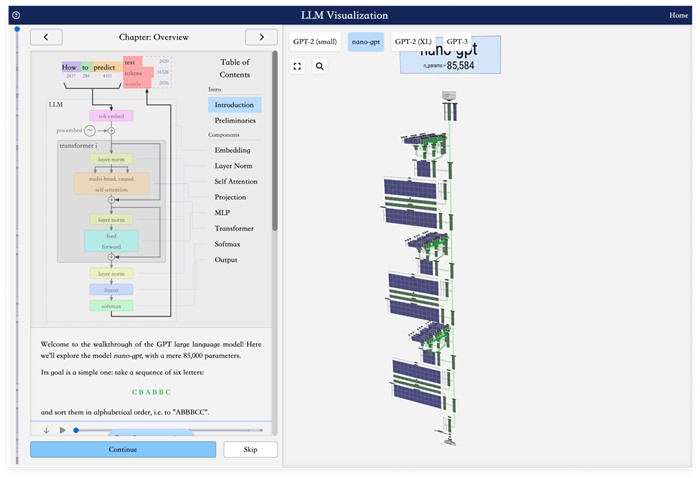Click the Chapter: Overview heading
700x478 pixels.
pos(154,37)
